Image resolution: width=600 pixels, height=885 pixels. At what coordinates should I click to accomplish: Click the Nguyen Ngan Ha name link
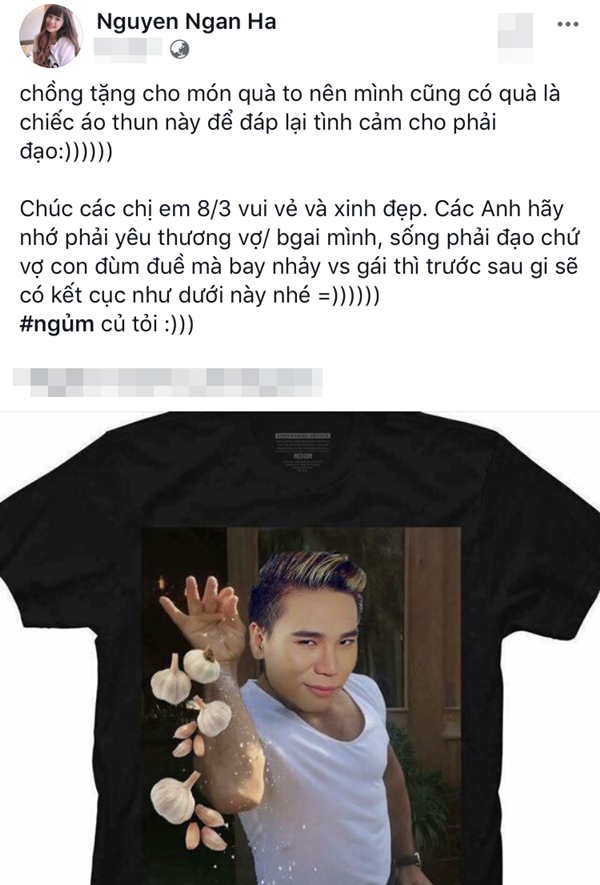point(186,21)
